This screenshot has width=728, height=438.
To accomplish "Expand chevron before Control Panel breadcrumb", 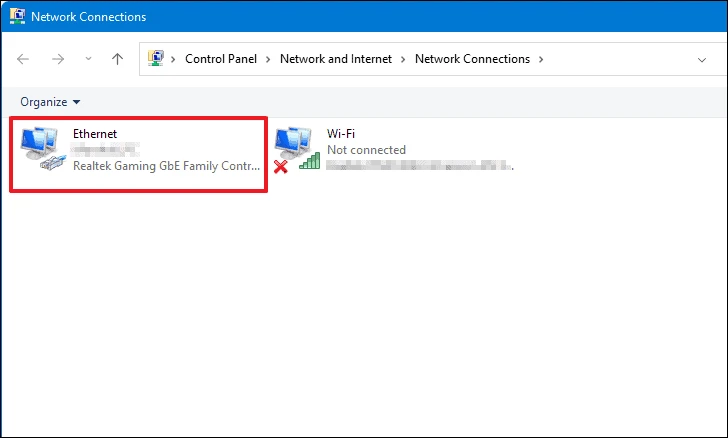I will tap(173, 59).
